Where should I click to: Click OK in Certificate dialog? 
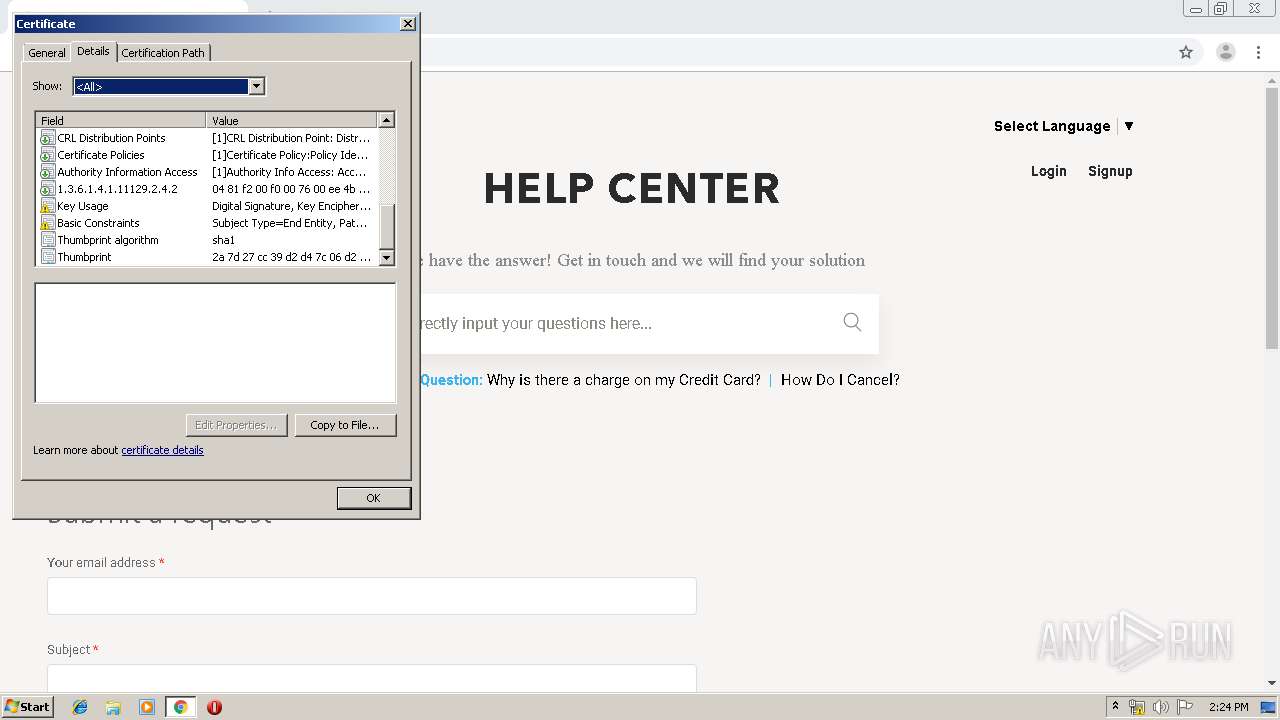(373, 498)
